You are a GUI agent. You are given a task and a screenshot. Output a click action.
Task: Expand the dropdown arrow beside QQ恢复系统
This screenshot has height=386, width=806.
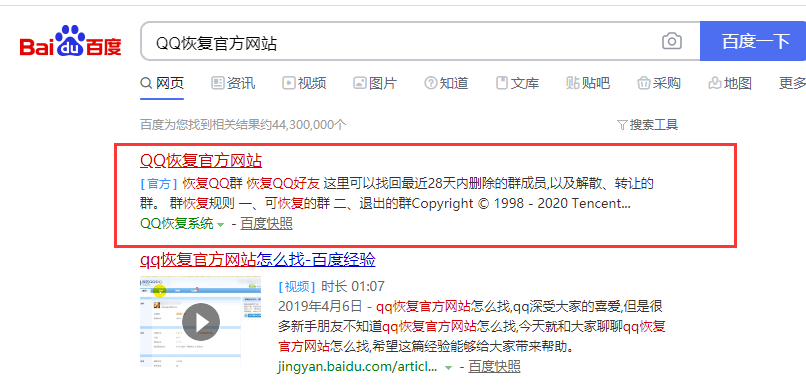click(220, 225)
